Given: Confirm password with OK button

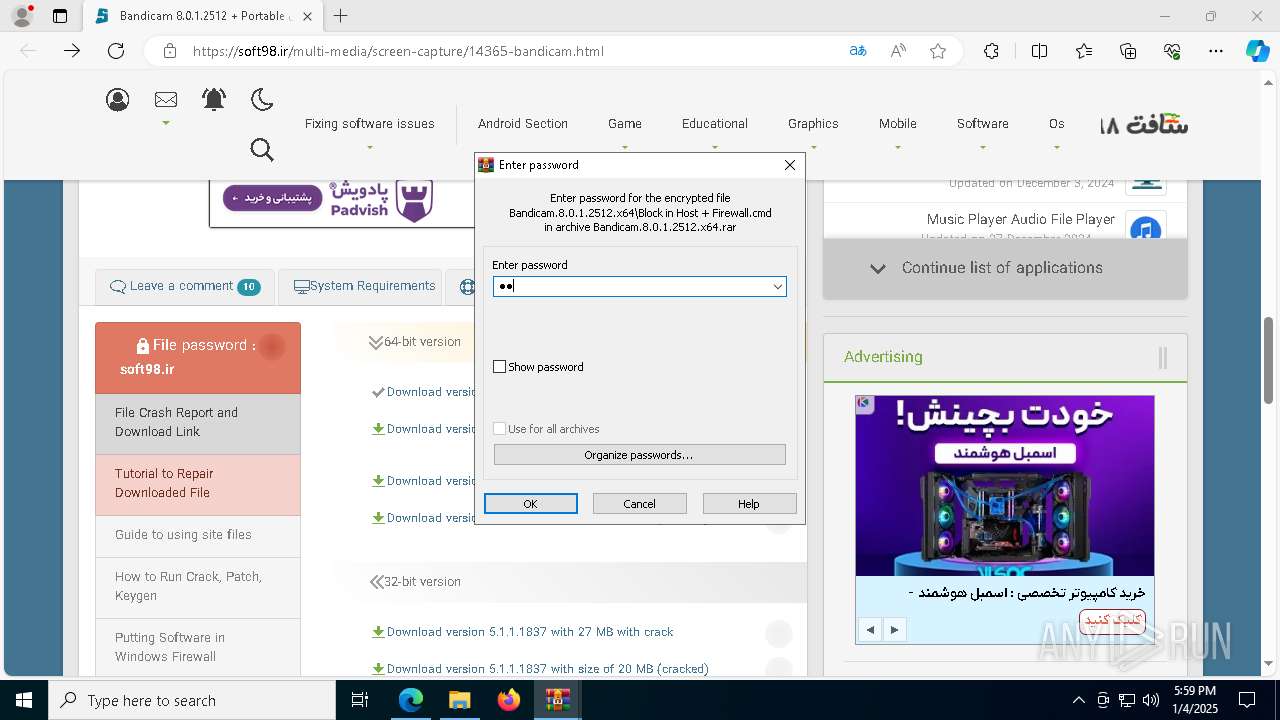Looking at the screenshot, I should 531,504.
